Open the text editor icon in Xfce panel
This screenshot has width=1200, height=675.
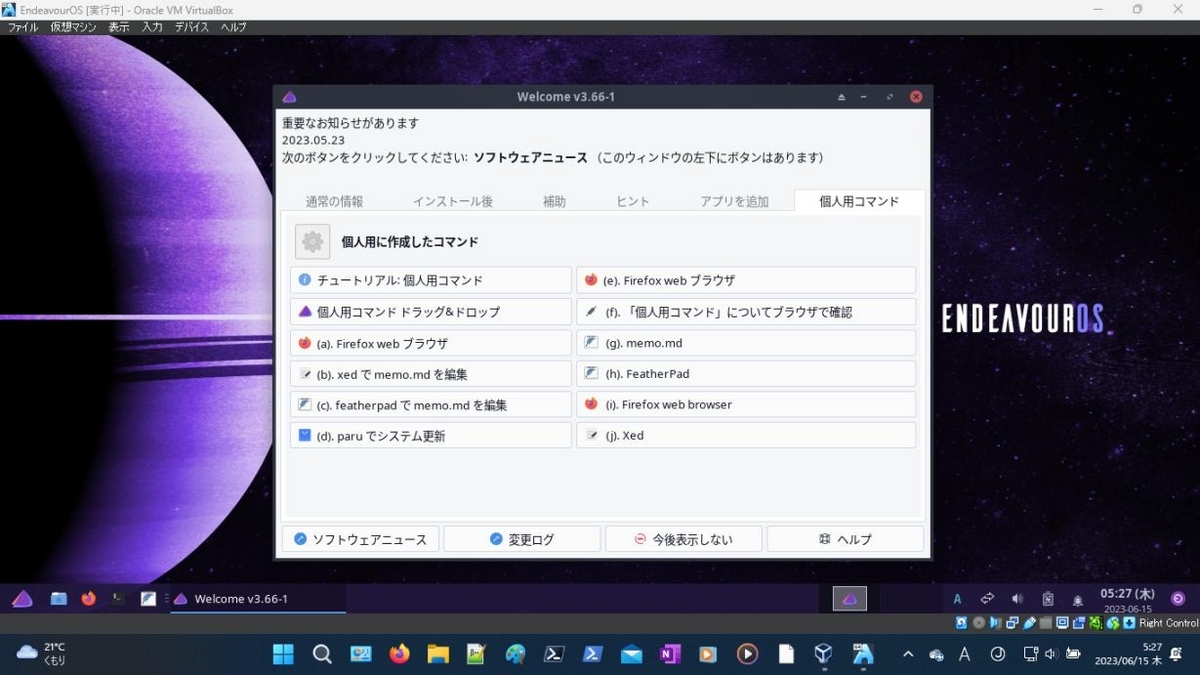pyautogui.click(x=148, y=599)
